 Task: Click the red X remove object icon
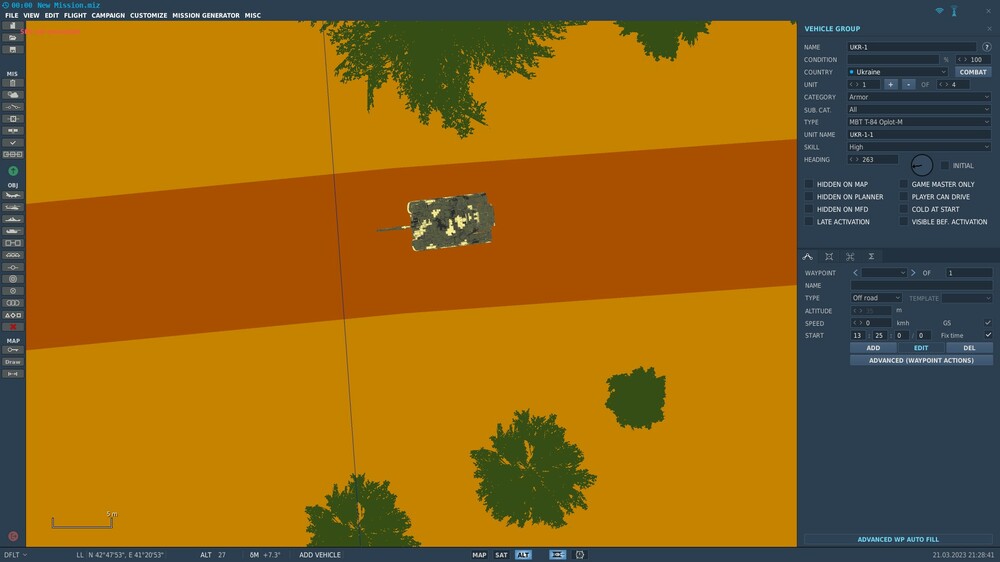pos(12,327)
